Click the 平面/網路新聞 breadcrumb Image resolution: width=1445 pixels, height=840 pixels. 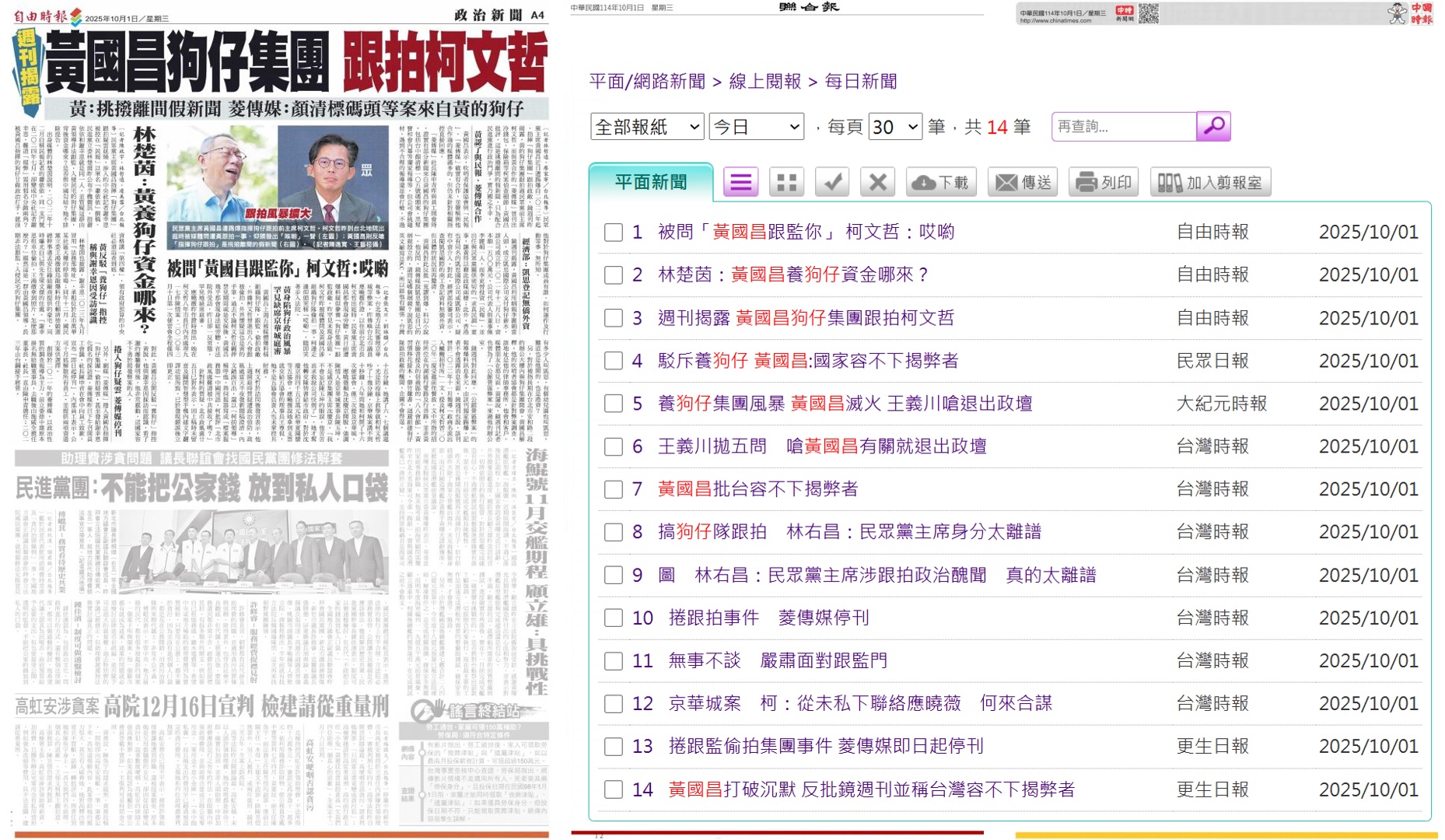[647, 82]
